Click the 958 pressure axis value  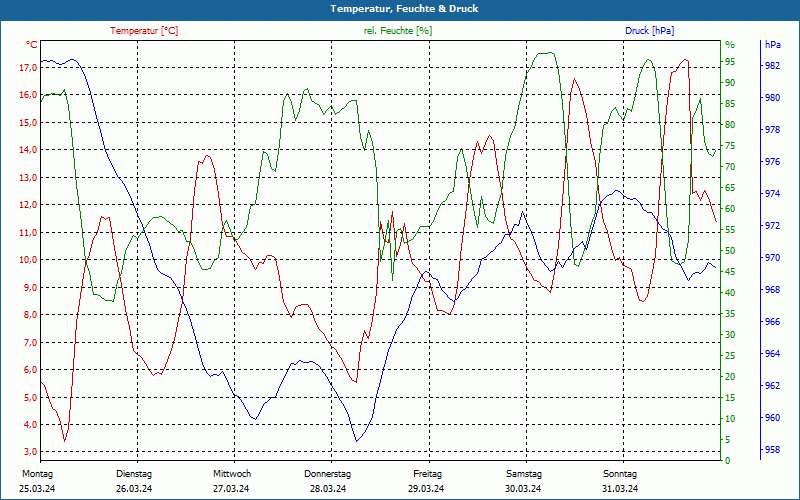[772, 450]
